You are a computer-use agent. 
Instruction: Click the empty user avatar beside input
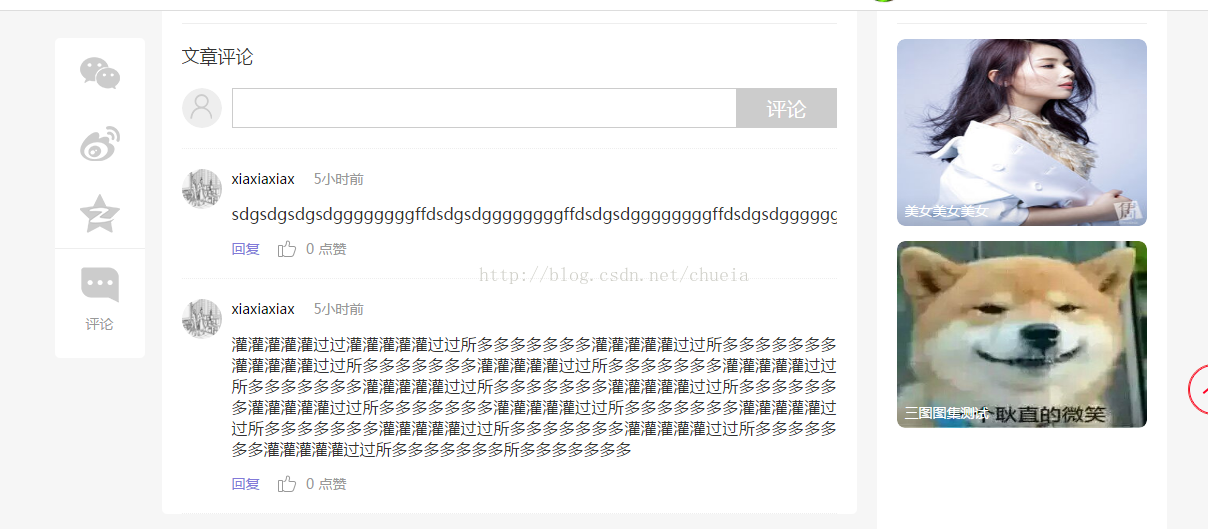click(202, 108)
